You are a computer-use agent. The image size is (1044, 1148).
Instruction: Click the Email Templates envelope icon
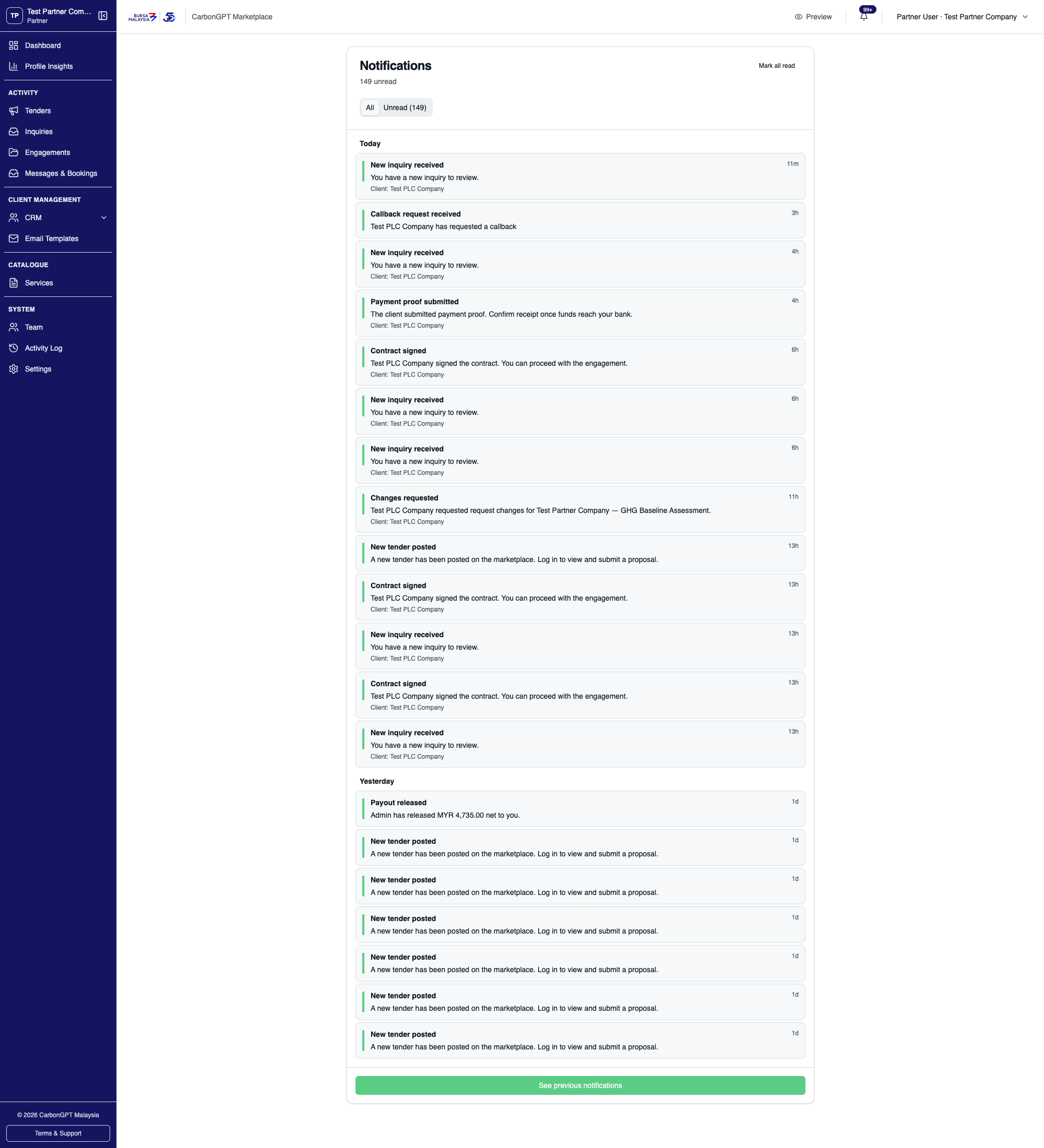(x=14, y=238)
